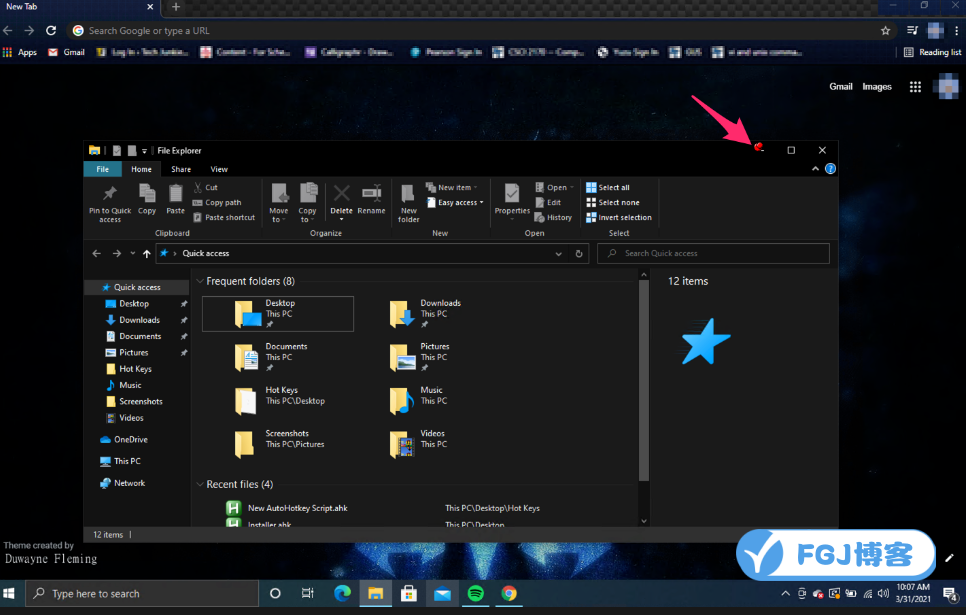Click the address bar refresh button
This screenshot has width=966, height=615.
point(578,253)
